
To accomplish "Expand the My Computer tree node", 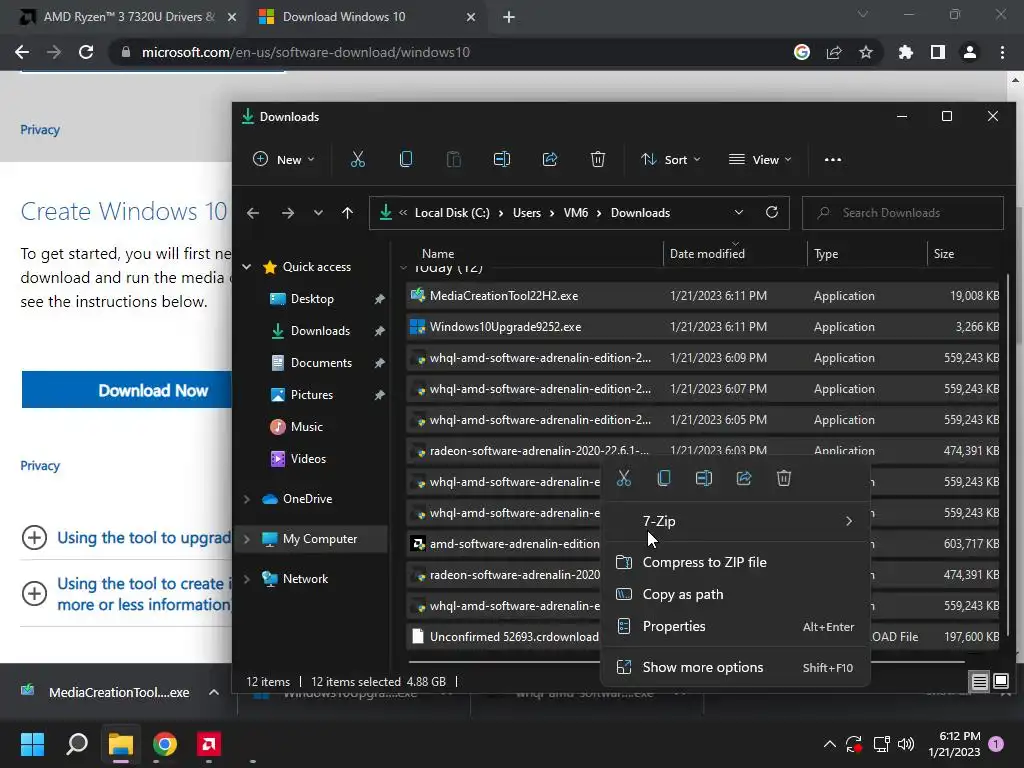I will (x=247, y=539).
